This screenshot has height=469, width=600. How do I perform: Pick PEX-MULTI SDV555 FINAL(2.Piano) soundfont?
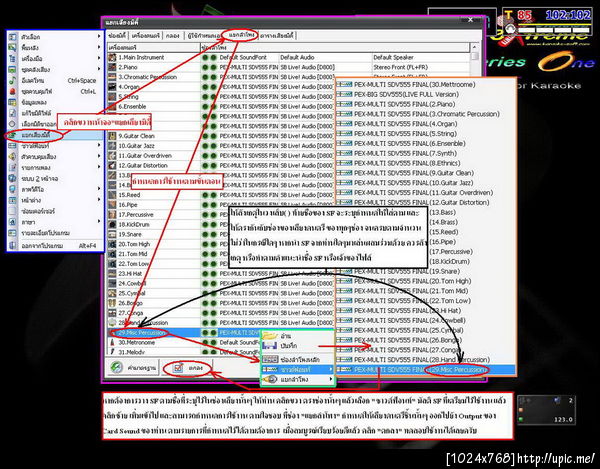click(425, 104)
